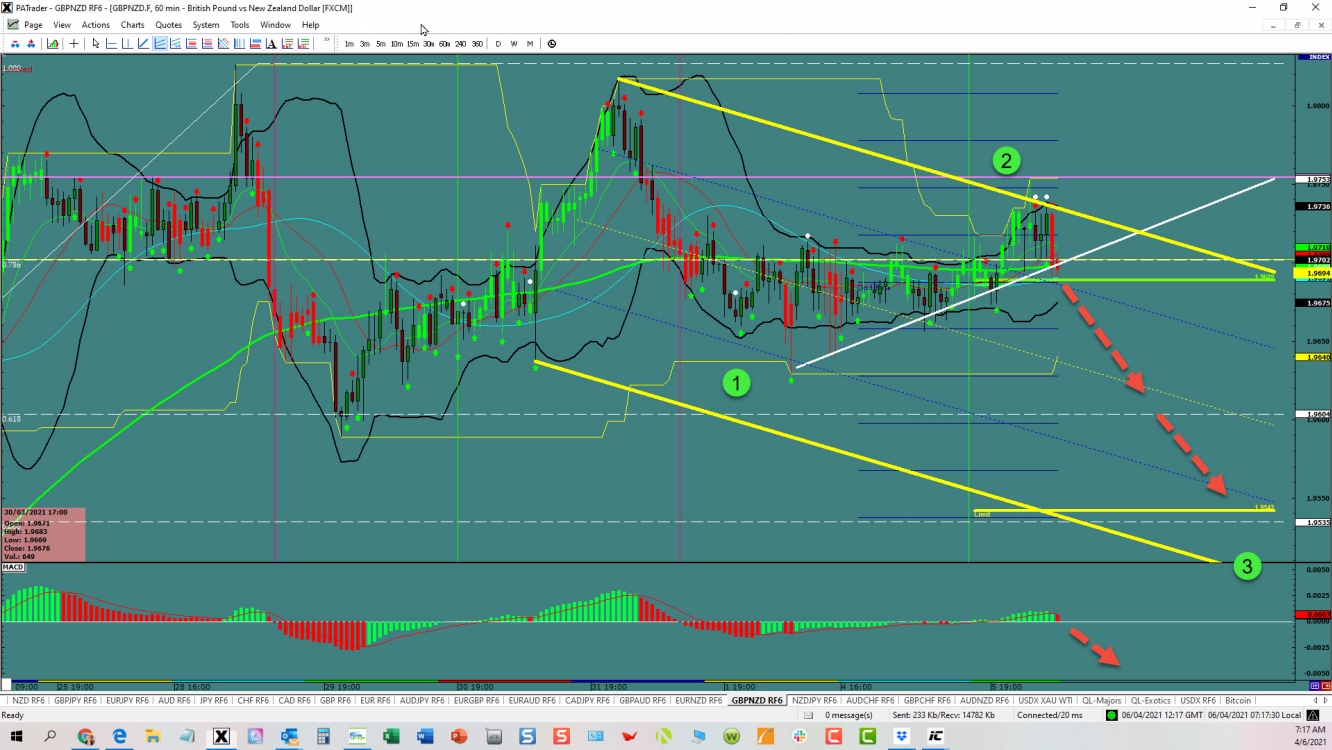Switch chart to 15m timeframe
Image resolution: width=1332 pixels, height=750 pixels.
(413, 44)
